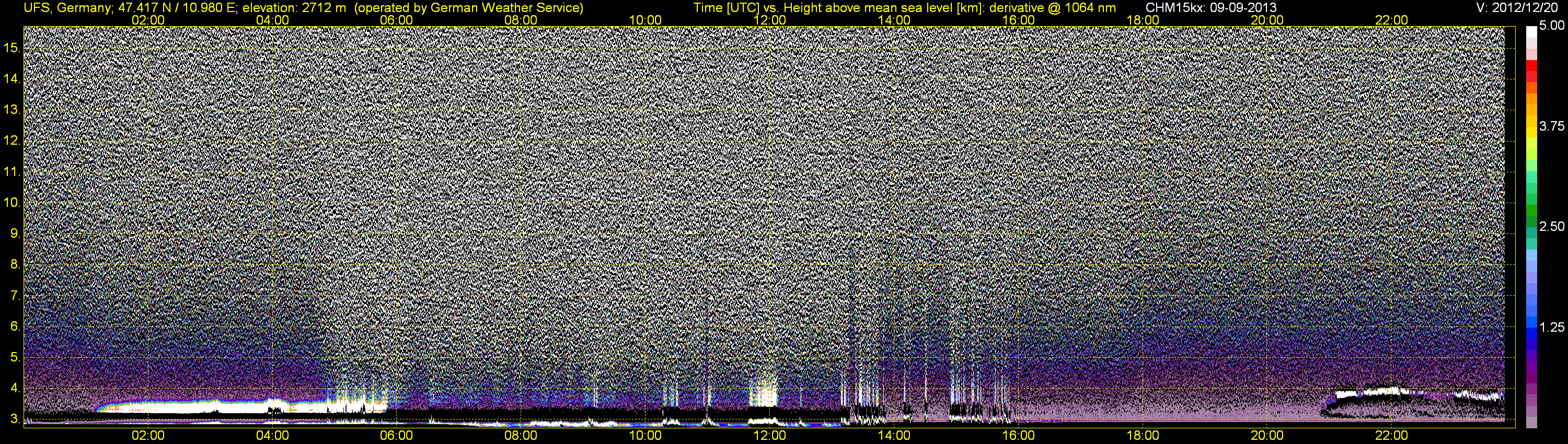The image size is (1568, 444).
Task: Click the colorbar value 3.75
Action: [x=1552, y=126]
